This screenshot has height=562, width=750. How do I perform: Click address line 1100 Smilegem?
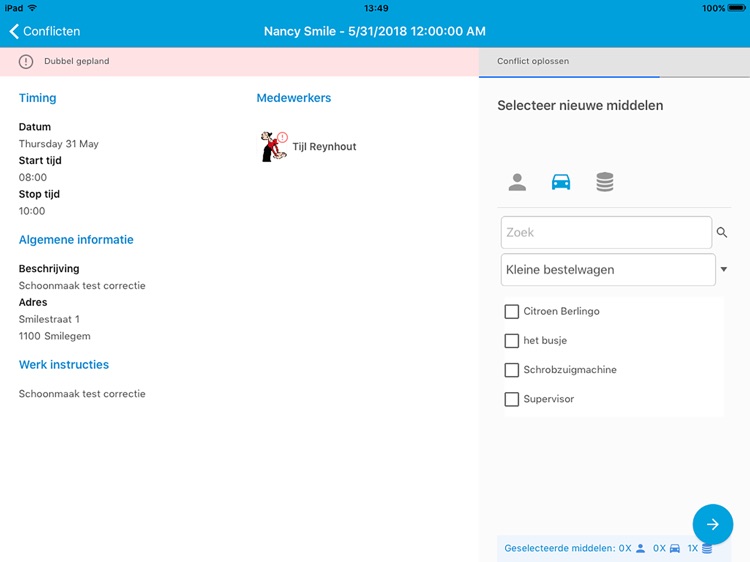(55, 336)
